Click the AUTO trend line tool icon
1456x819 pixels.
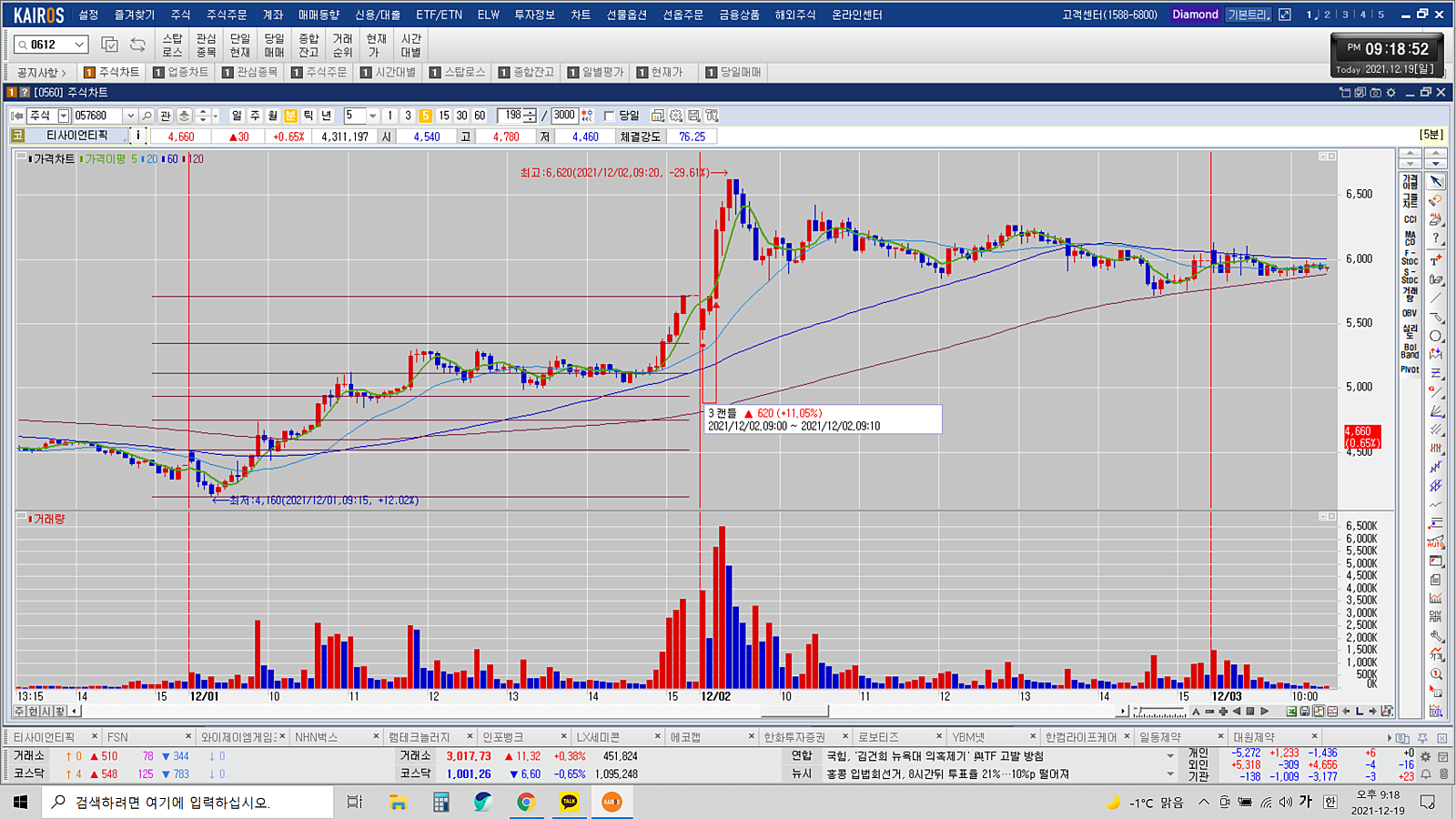(1436, 541)
